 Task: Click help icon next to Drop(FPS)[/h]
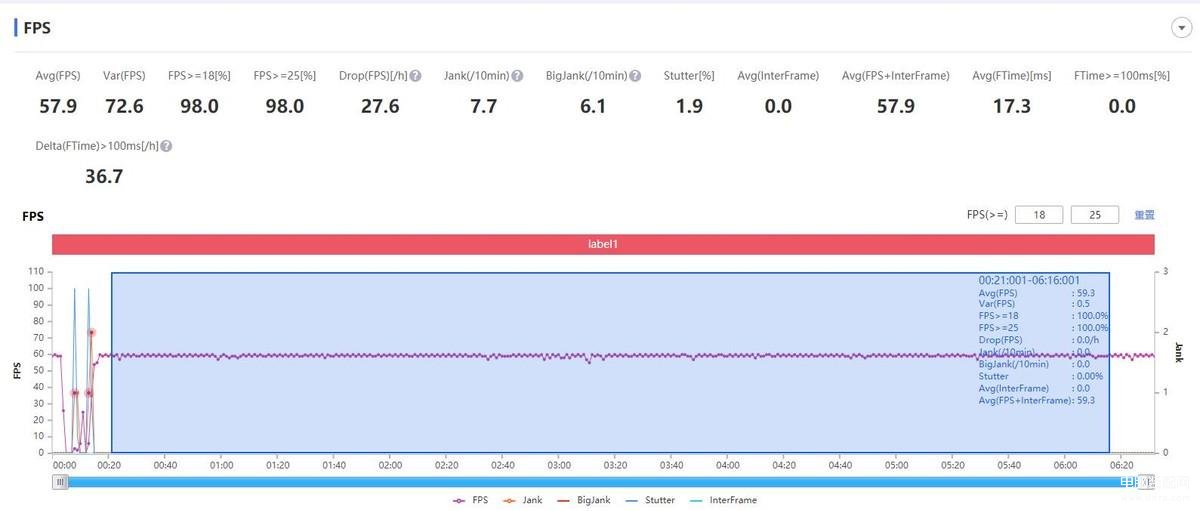tap(415, 76)
